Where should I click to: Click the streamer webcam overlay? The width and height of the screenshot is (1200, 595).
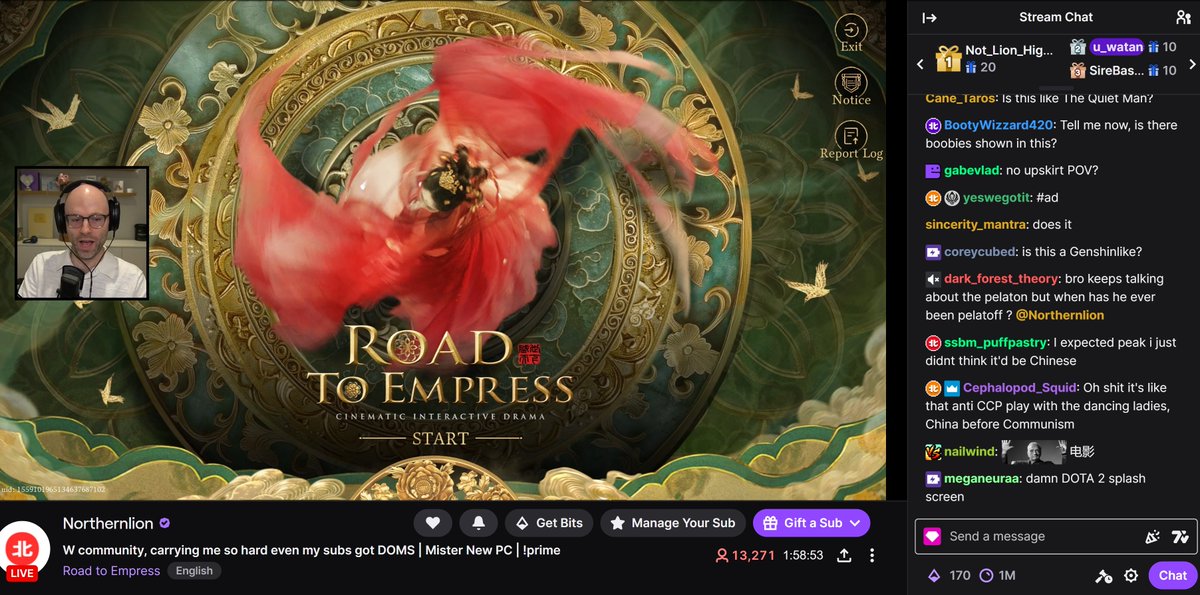pyautogui.click(x=82, y=233)
